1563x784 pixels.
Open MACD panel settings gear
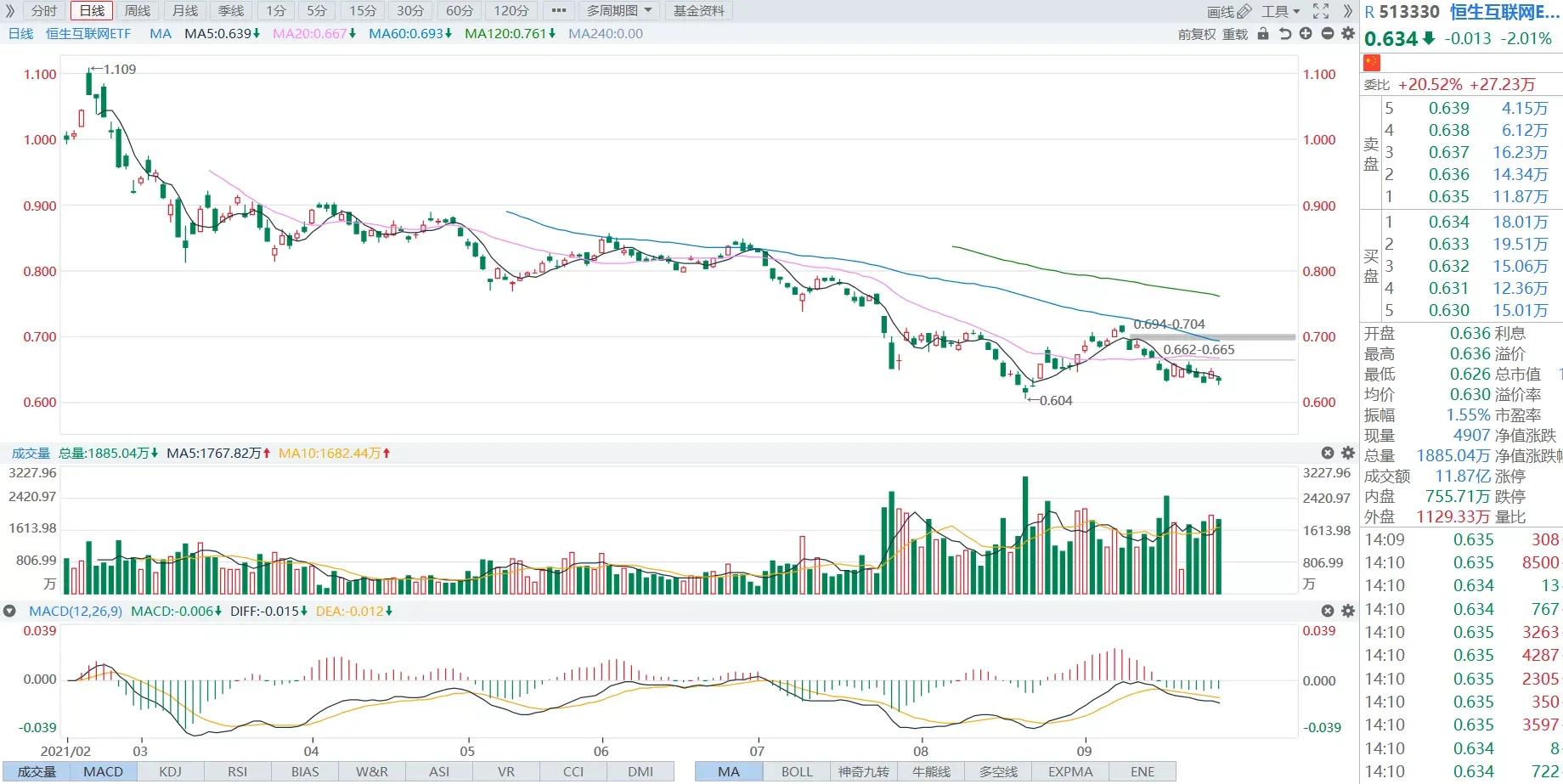(1347, 611)
